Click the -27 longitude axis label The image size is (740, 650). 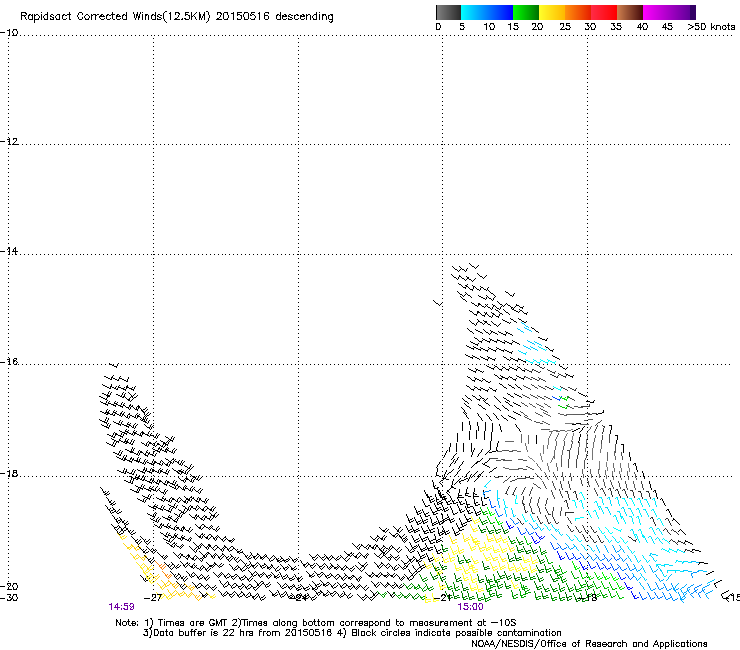click(153, 598)
